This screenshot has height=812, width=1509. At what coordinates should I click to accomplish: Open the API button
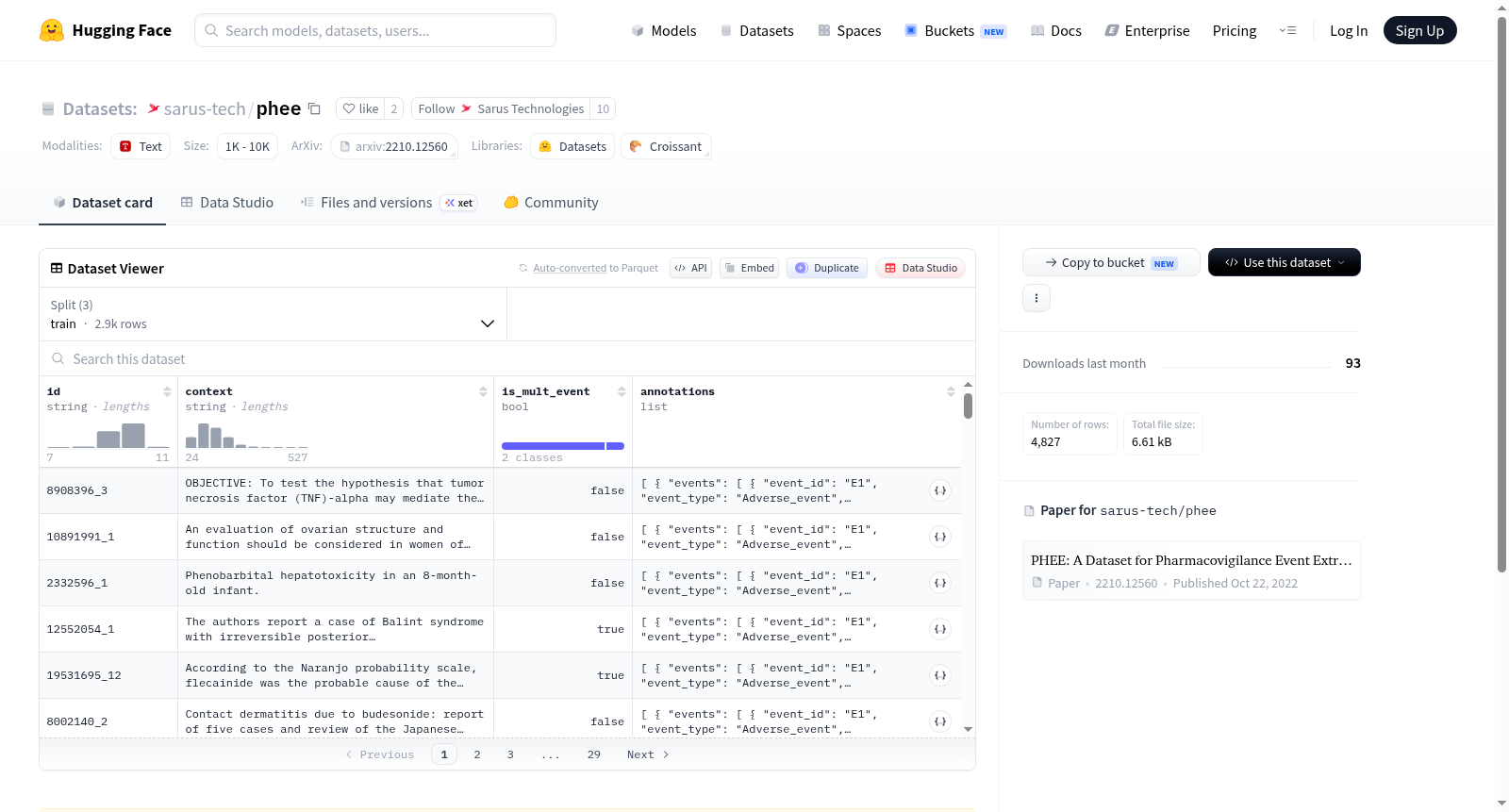coord(690,268)
